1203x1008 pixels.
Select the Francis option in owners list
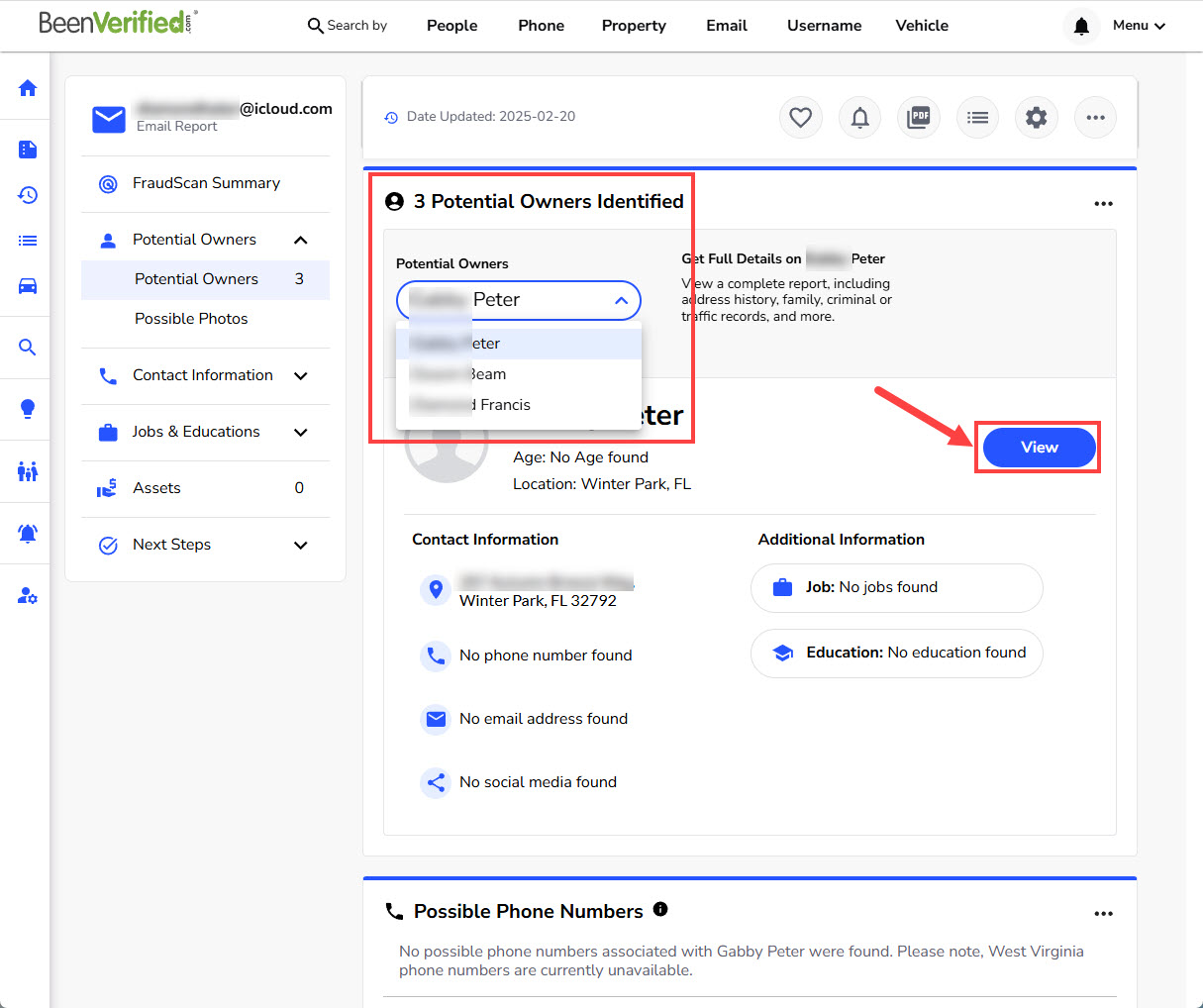pyautogui.click(x=519, y=405)
